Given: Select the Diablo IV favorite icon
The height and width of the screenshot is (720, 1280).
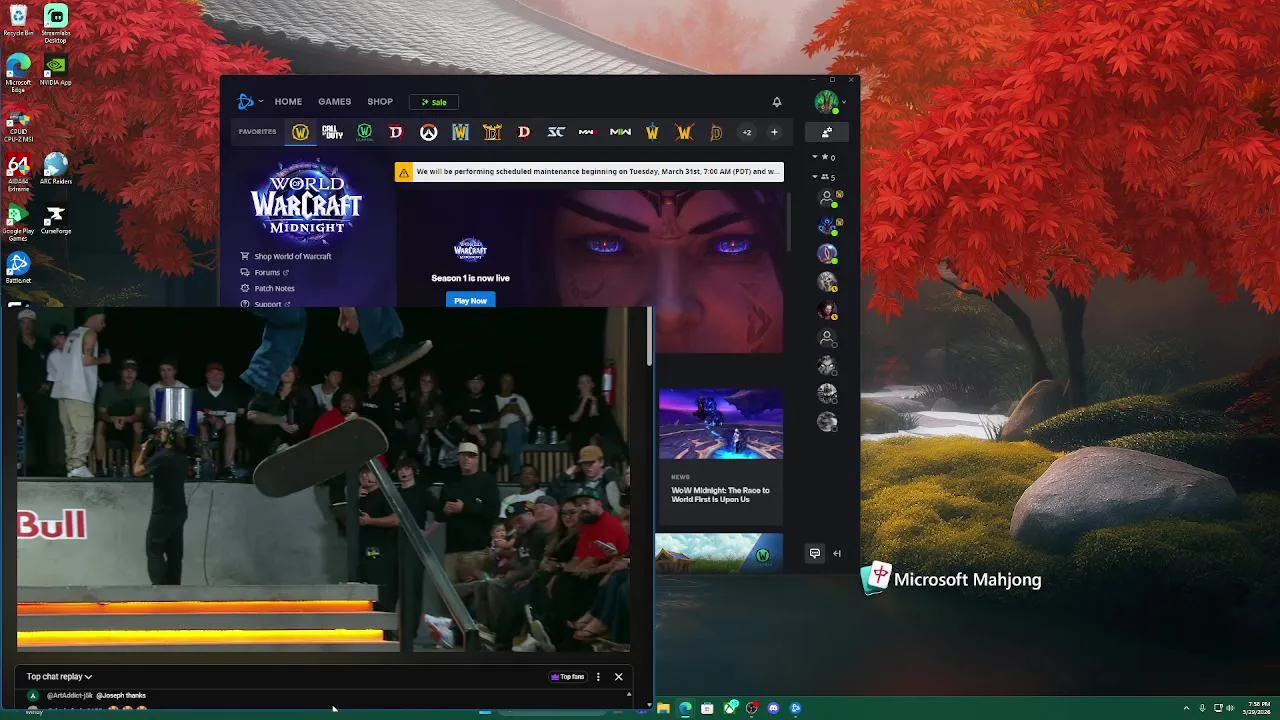Looking at the screenshot, I should tap(396, 132).
